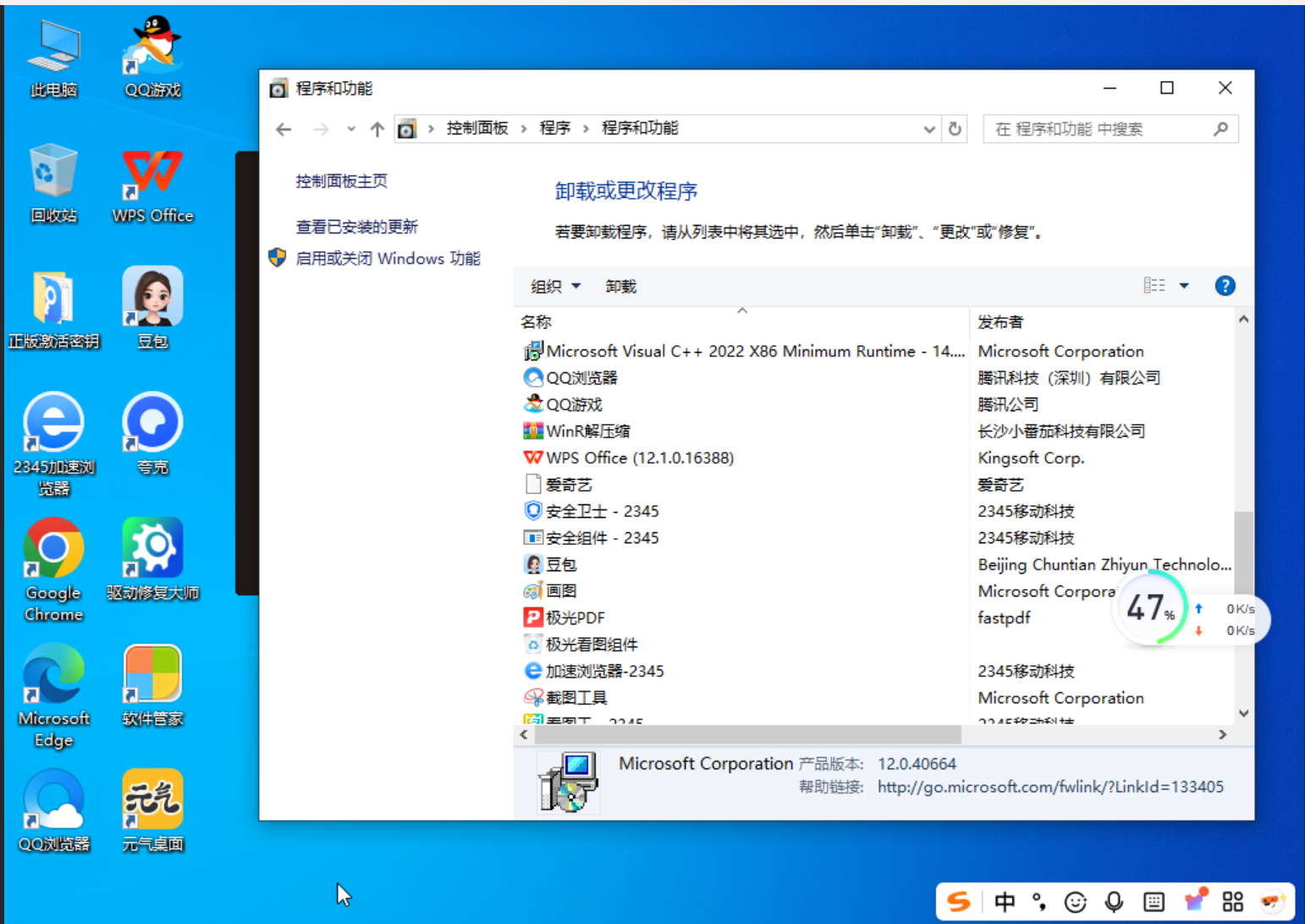Screen dimensions: 1305x924
Task: Select the 回收站 recycle bin icon
Action: 53,183
